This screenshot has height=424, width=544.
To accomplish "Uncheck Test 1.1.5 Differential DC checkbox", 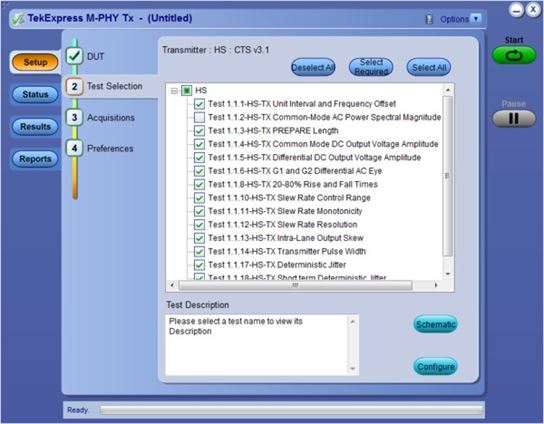I will 199,158.
